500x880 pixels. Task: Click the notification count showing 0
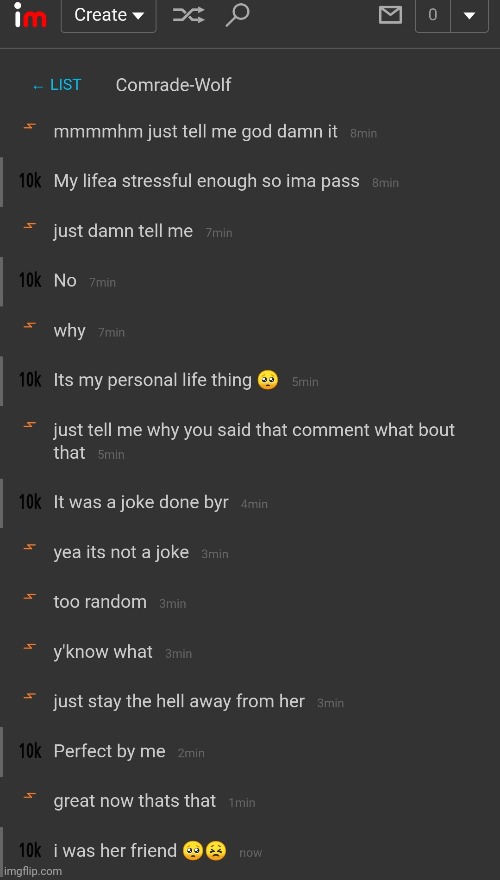[x=433, y=16]
